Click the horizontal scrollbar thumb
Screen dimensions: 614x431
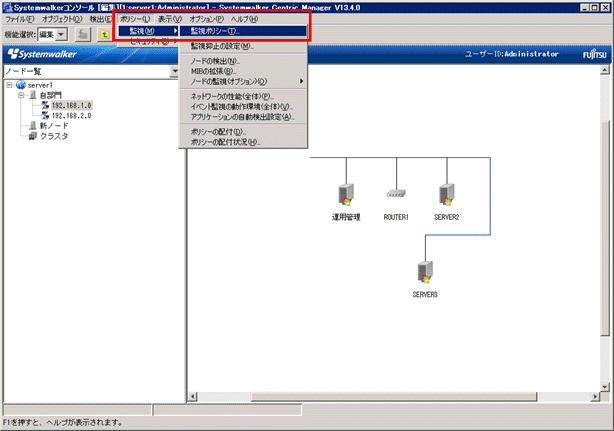(x=394, y=397)
